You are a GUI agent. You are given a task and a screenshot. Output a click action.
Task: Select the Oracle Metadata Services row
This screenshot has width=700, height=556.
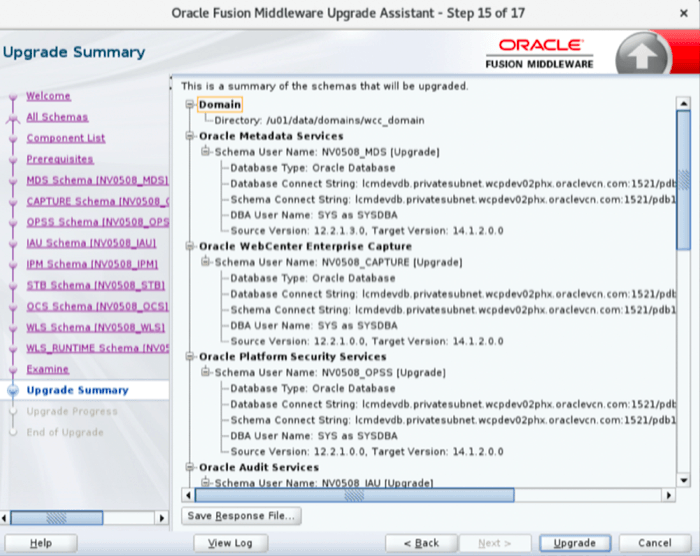point(271,136)
